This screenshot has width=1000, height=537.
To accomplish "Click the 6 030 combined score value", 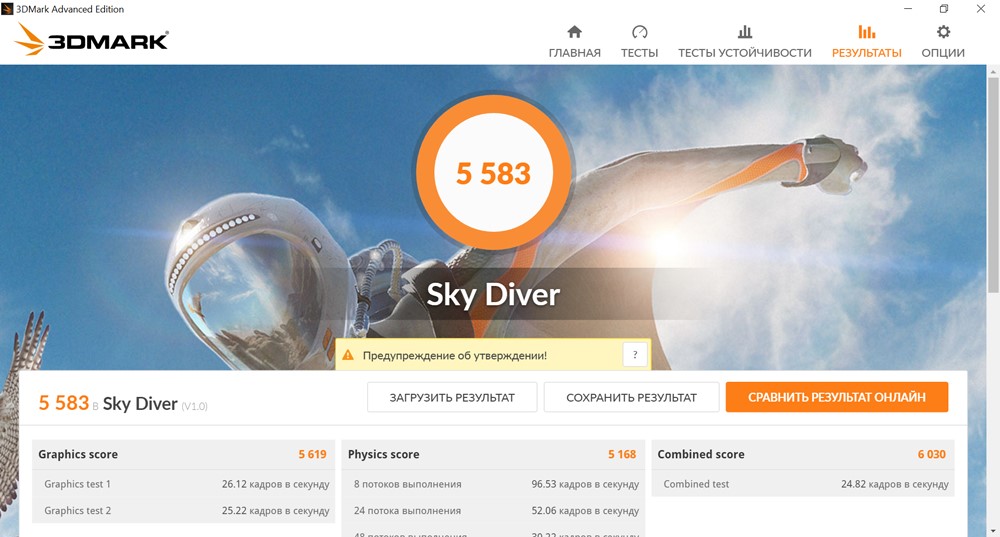I will [932, 454].
